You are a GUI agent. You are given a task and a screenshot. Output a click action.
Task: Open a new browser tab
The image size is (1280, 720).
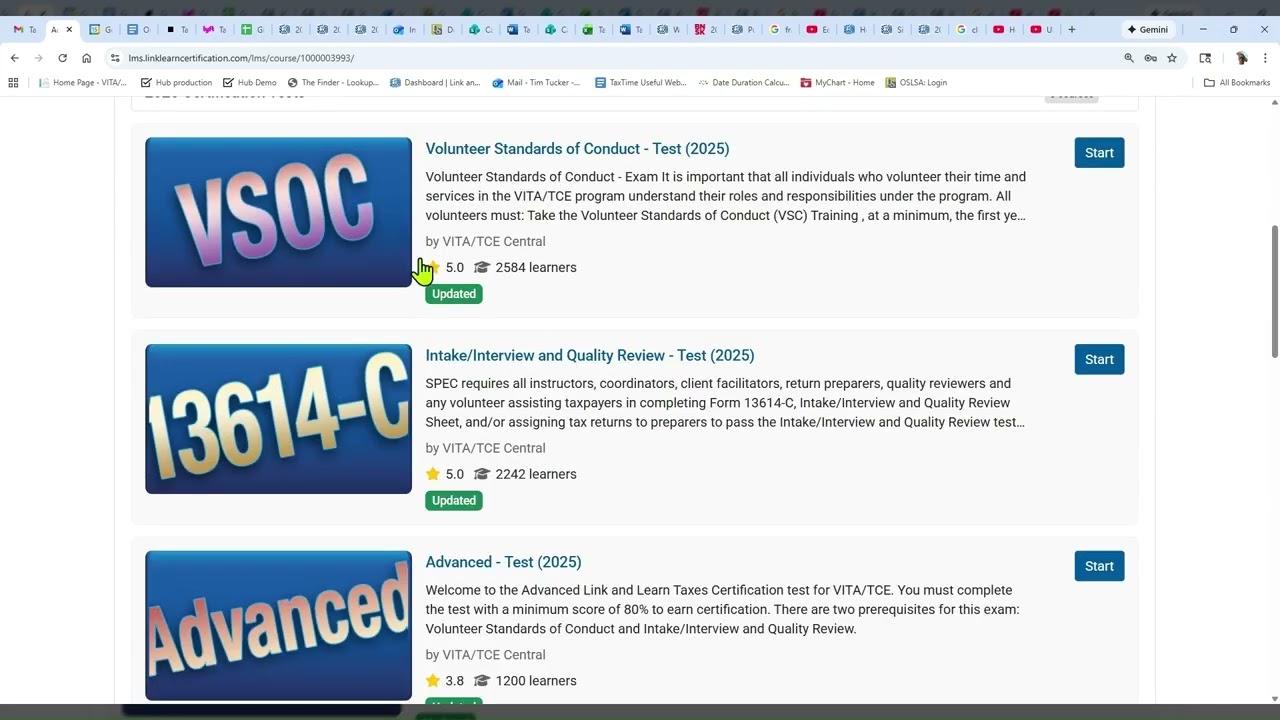tap(1072, 30)
